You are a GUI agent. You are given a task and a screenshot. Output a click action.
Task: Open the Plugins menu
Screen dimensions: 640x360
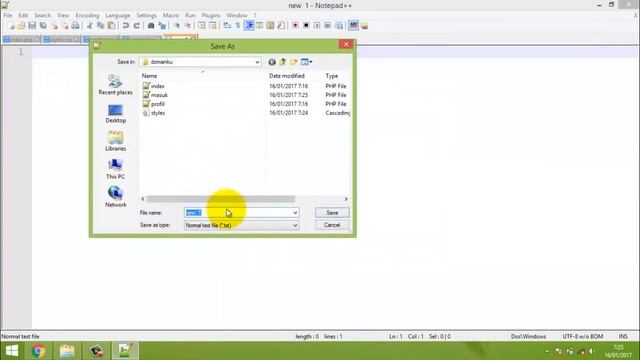pos(211,16)
